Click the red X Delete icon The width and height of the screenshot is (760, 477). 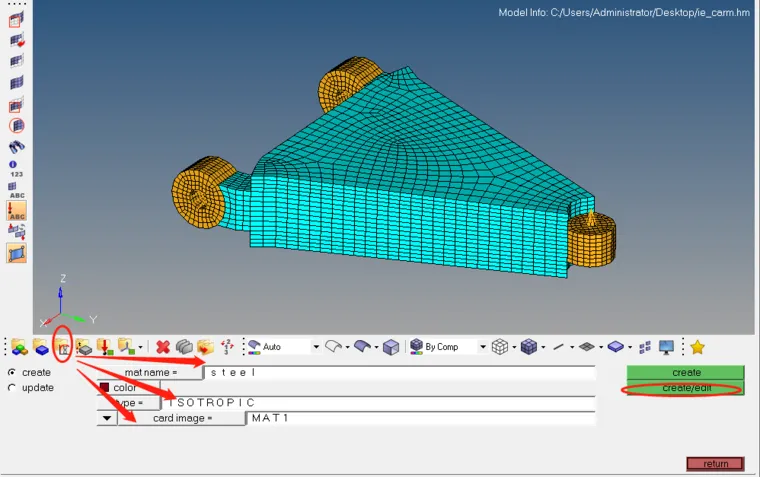163,347
